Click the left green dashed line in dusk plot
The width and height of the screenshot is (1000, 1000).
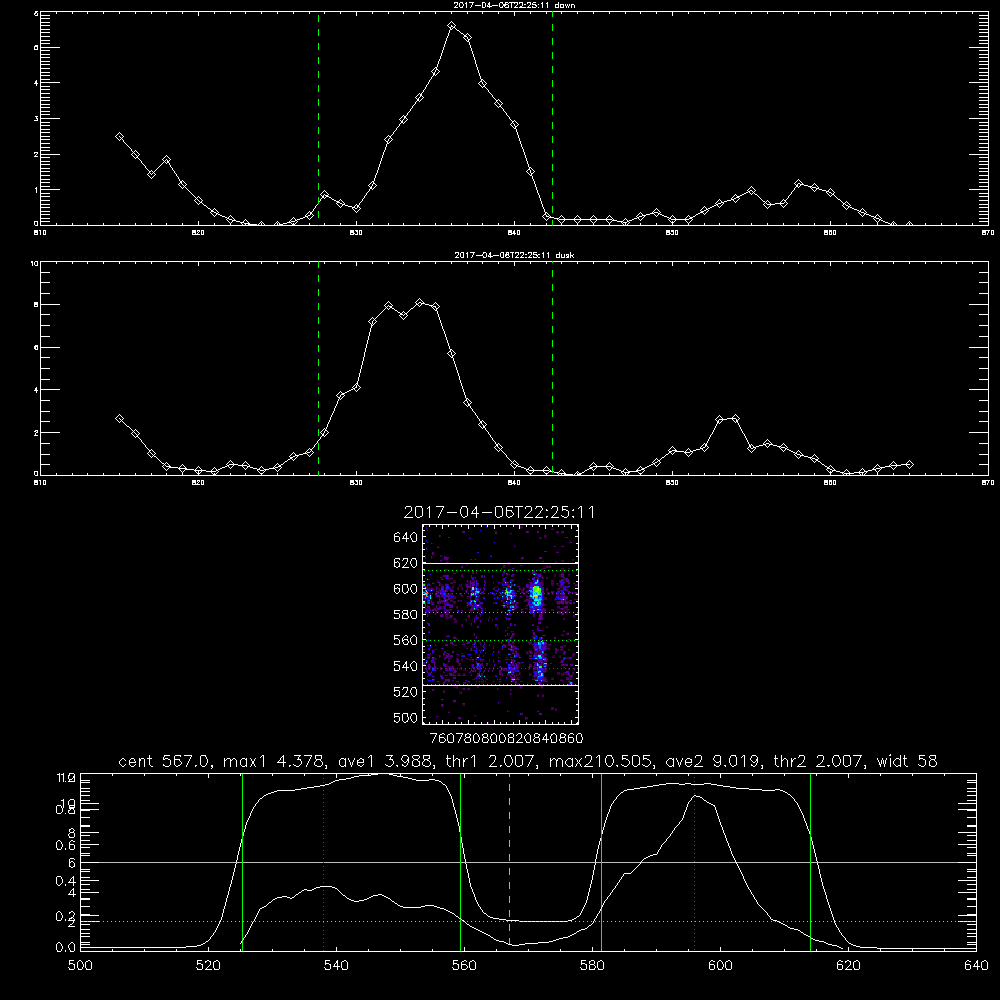click(318, 368)
